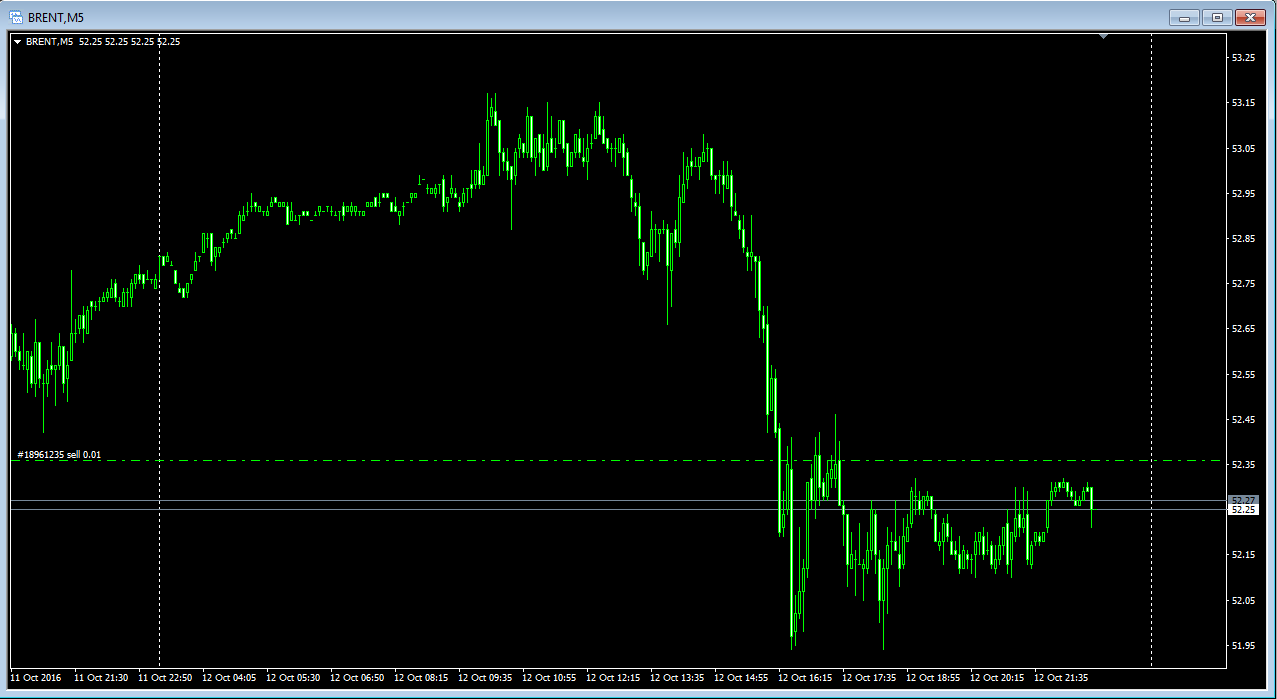The image size is (1277, 699).
Task: Click the '12 Oct 21:35' time axis label
Action: click(1061, 678)
